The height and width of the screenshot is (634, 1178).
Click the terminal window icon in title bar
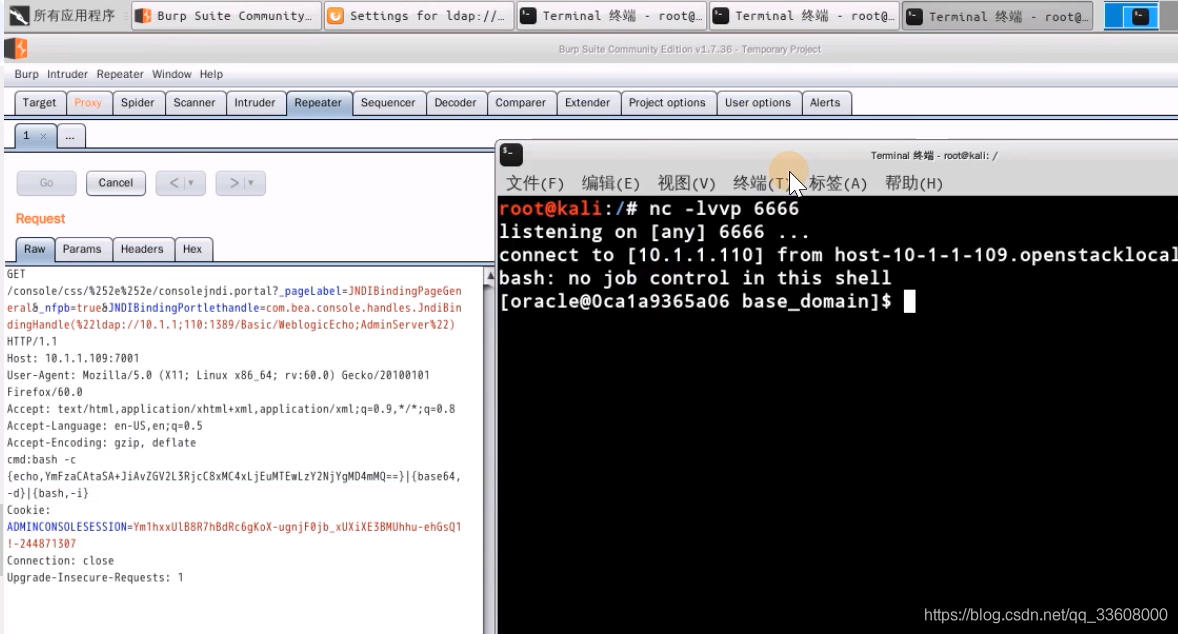(x=511, y=155)
